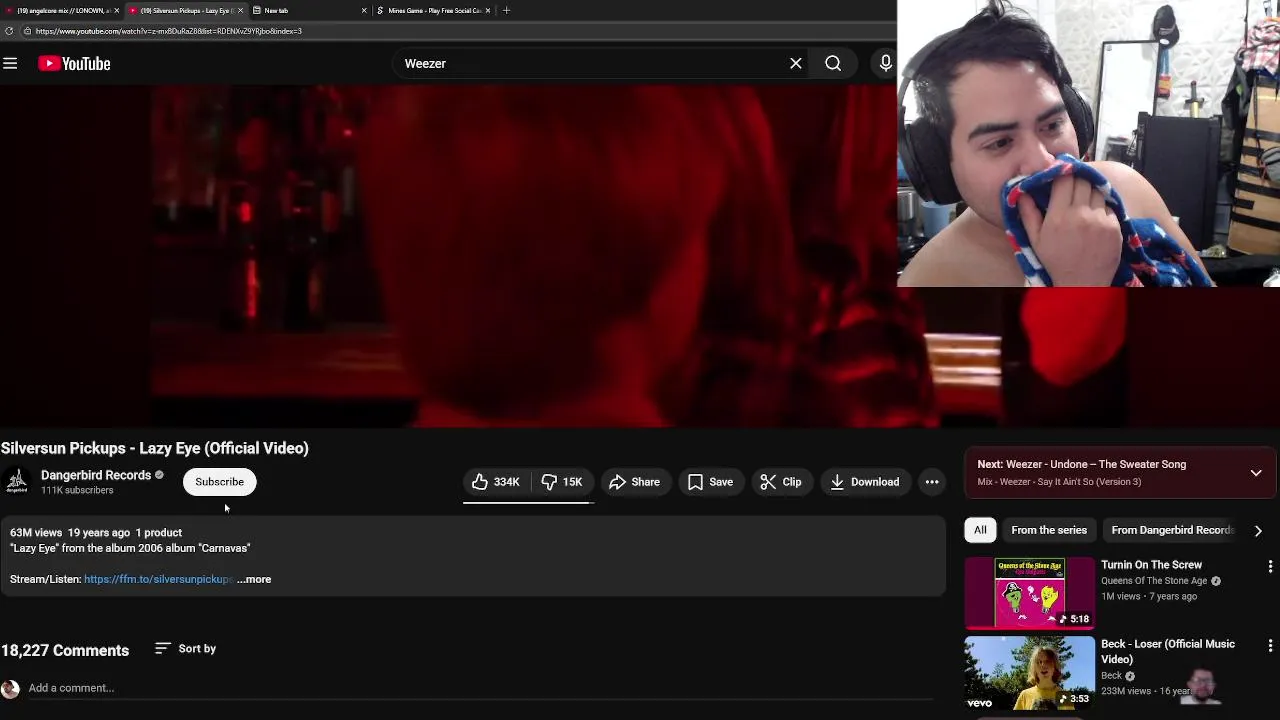The height and width of the screenshot is (720, 1280).
Task: Select the All filter chip
Action: [980, 530]
